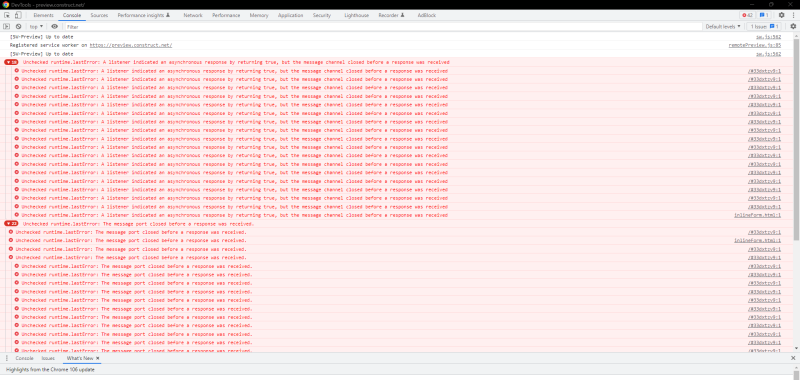Open the Memory tab
This screenshot has height=380, width=800.
click(259, 15)
